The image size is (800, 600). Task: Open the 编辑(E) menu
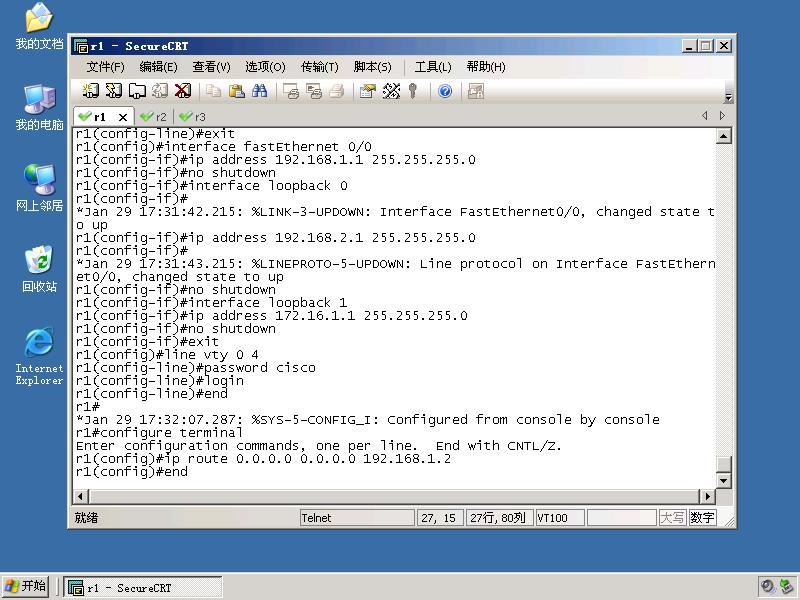pos(158,67)
